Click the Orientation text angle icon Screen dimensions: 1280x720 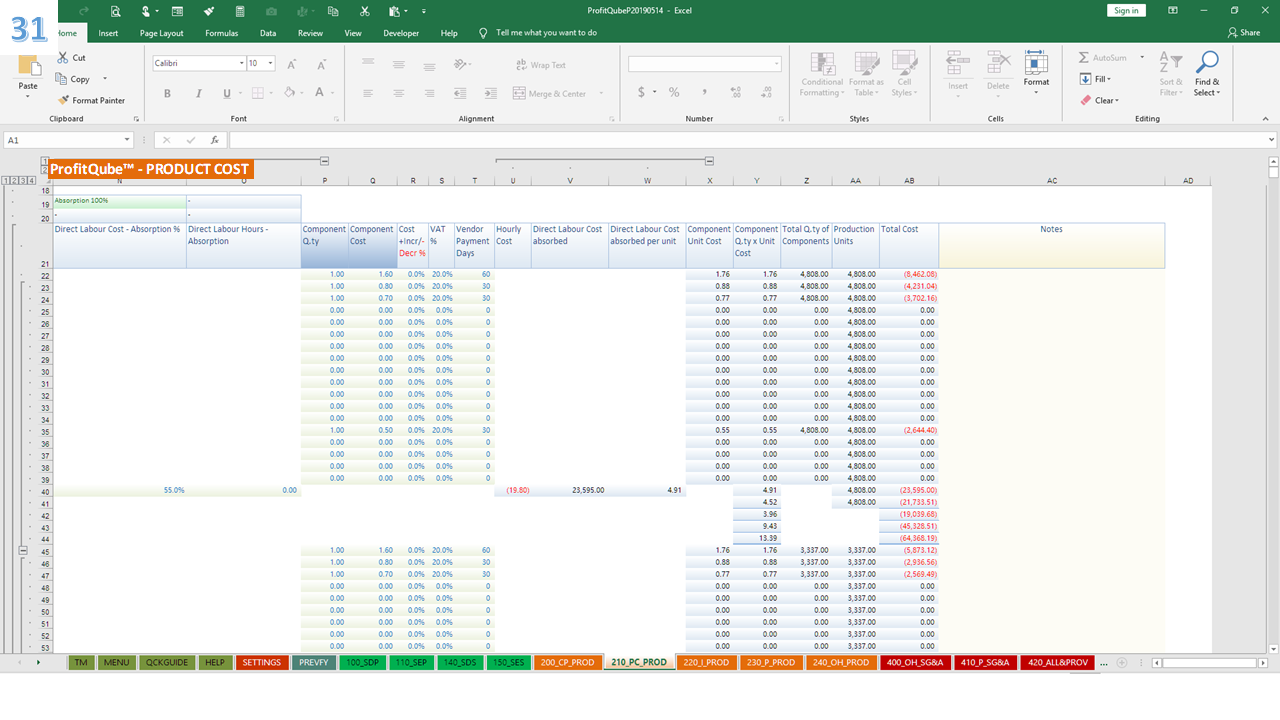(x=462, y=64)
